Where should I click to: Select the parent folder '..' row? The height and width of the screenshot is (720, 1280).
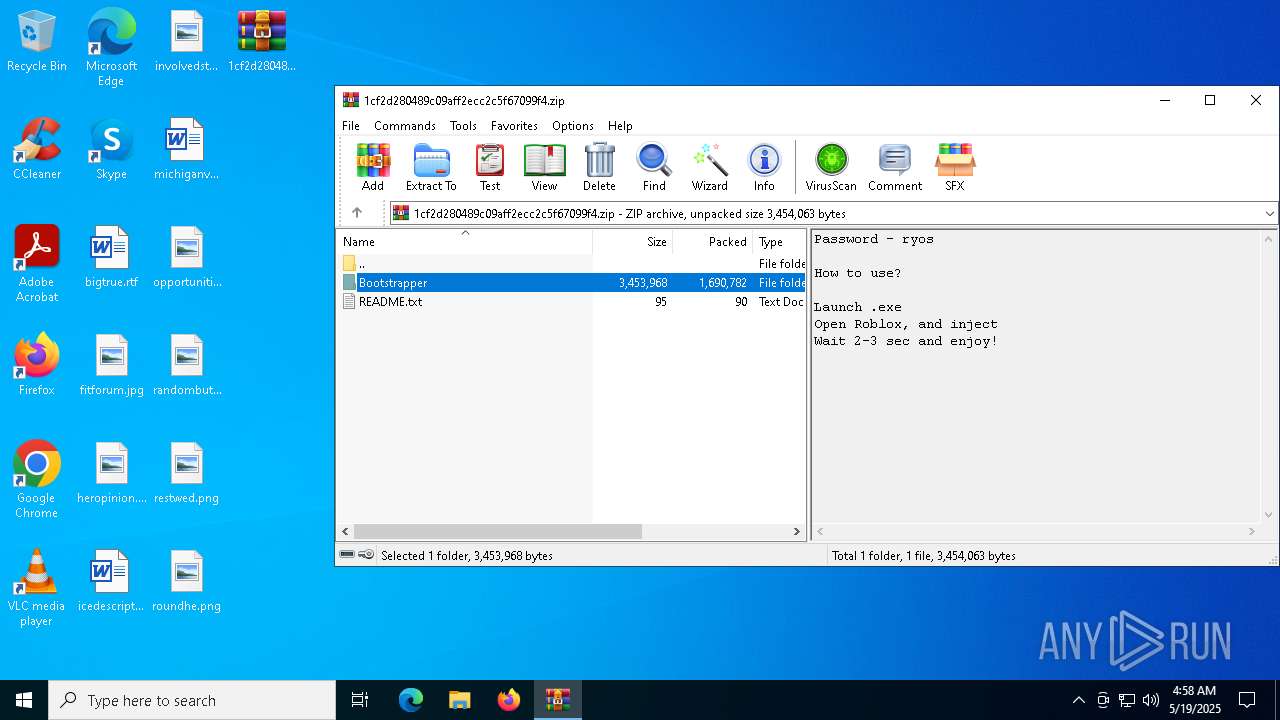[571, 264]
